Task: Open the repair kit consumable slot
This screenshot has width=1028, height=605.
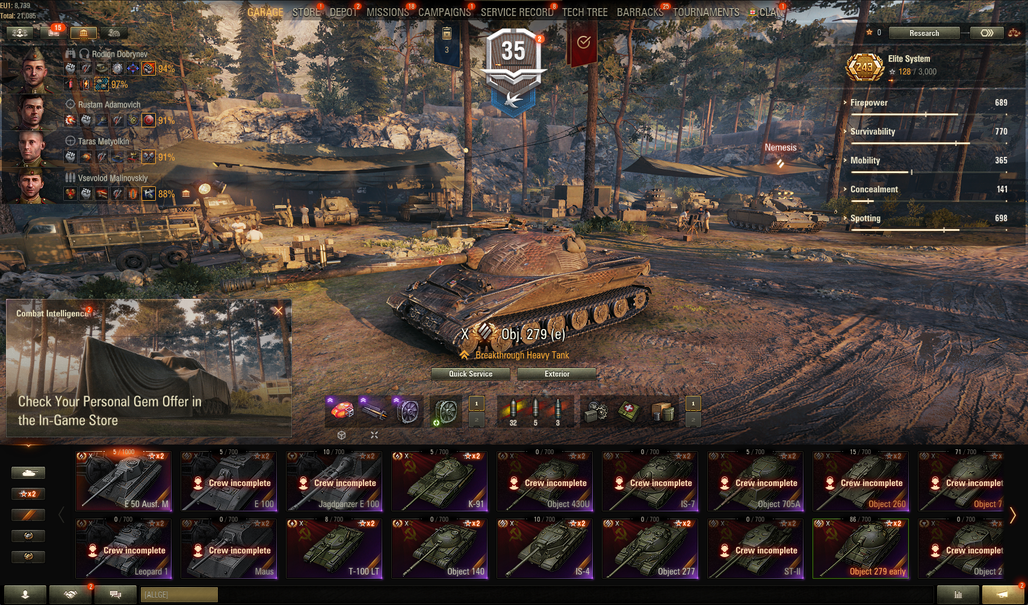Action: tap(595, 411)
